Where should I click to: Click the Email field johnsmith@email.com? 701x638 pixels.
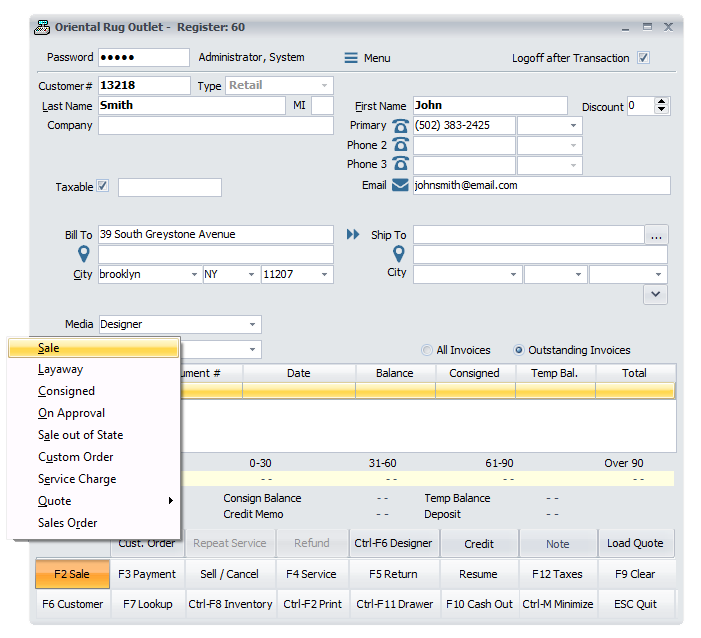click(x=541, y=185)
